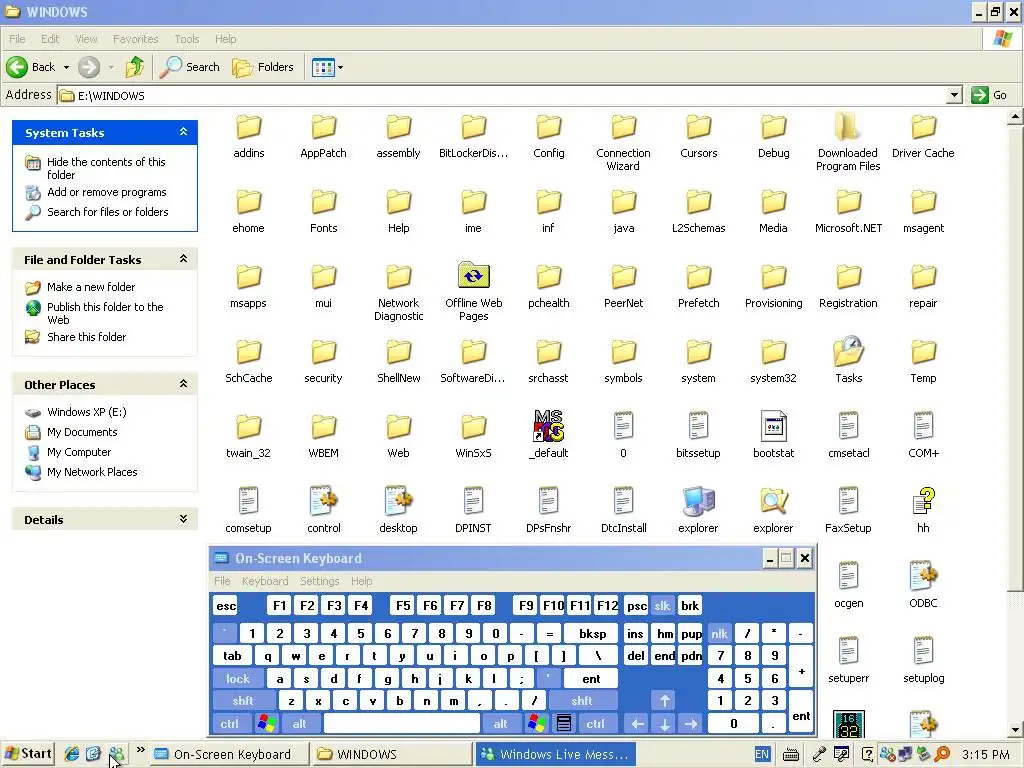Viewport: 1024px width, 768px height.
Task: Click Add or remove programs link
Action: coord(106,192)
